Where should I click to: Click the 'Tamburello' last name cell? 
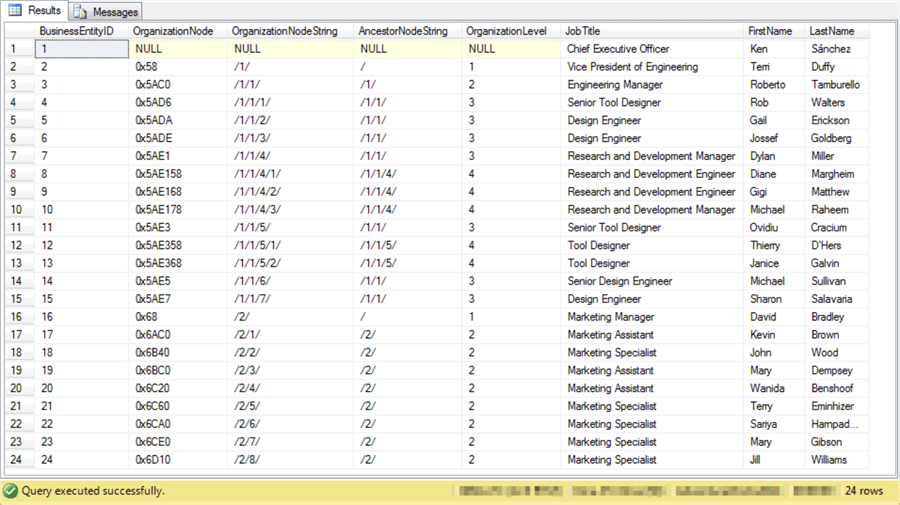click(x=836, y=84)
